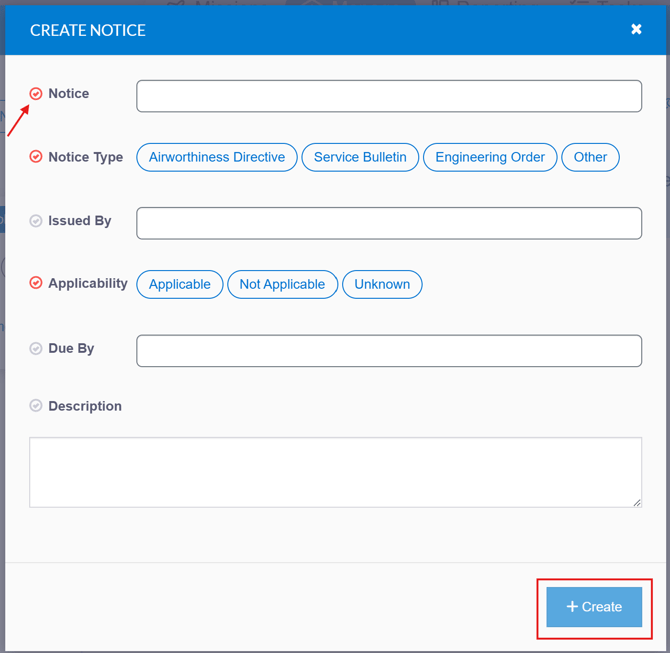Choose Engineering Order notice type
This screenshot has width=670, height=653.
click(x=490, y=157)
